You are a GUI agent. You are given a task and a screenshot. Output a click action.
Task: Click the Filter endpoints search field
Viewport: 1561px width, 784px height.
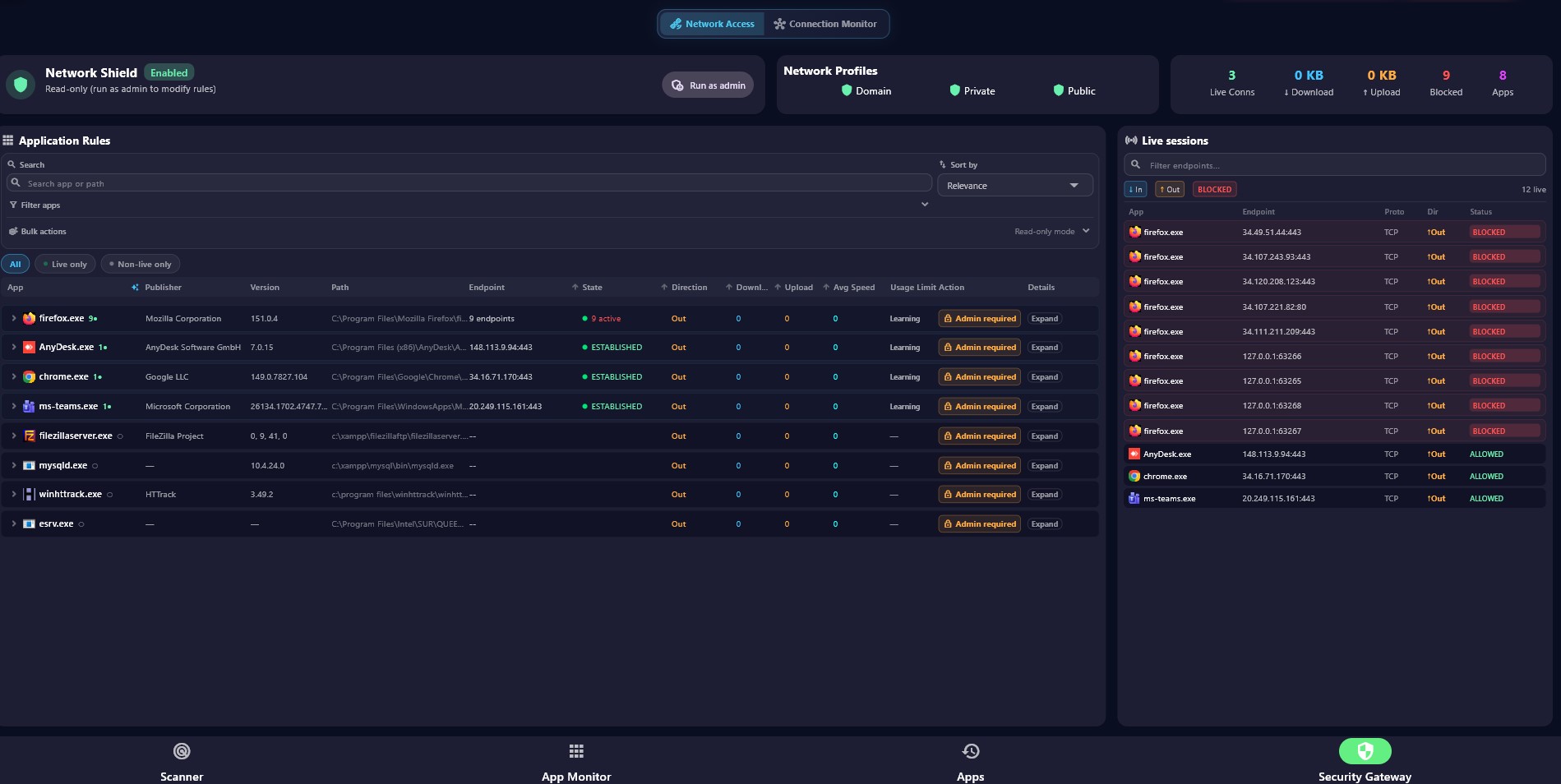pyautogui.click(x=1335, y=164)
